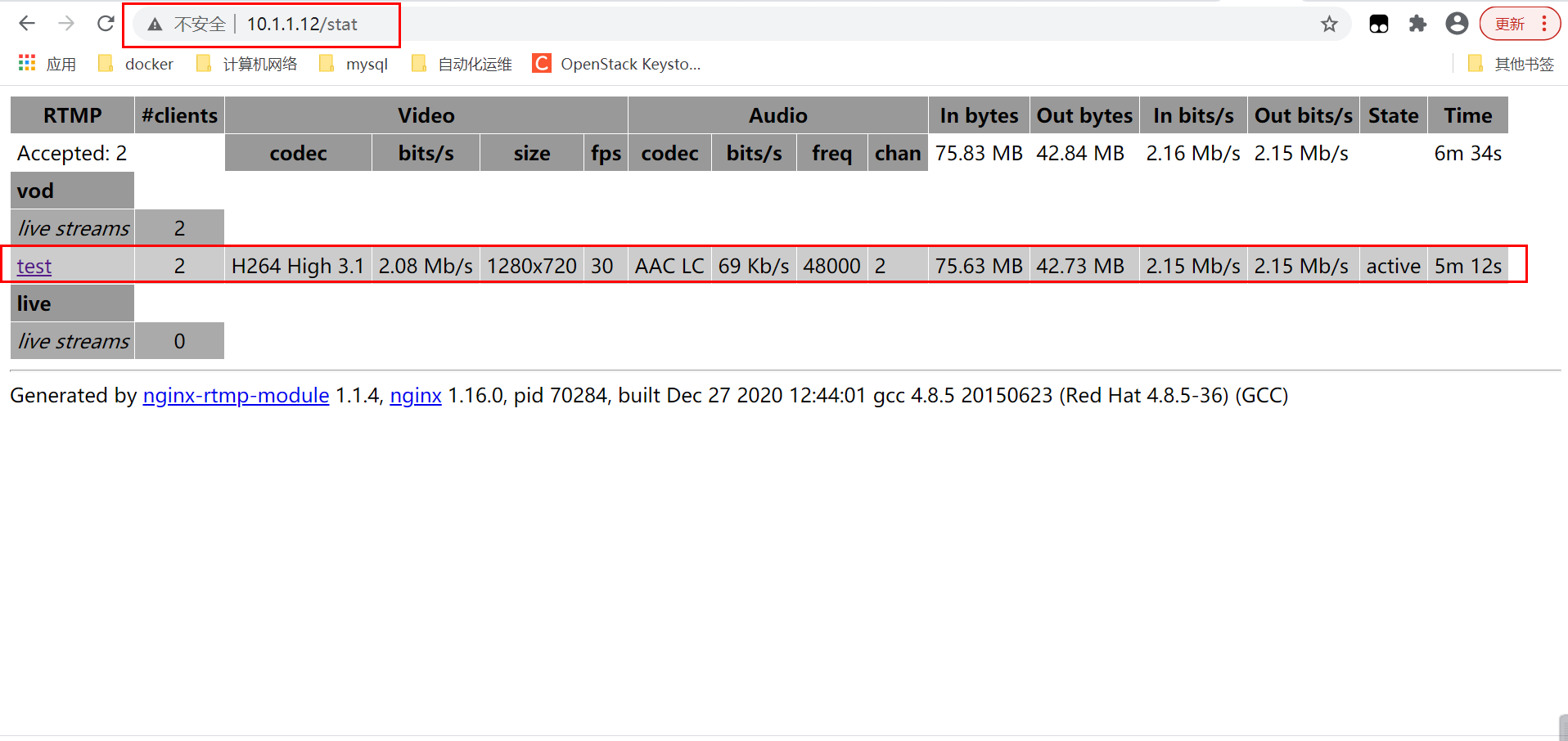
Task: Click the 1280x720 size cell
Action: click(532, 266)
